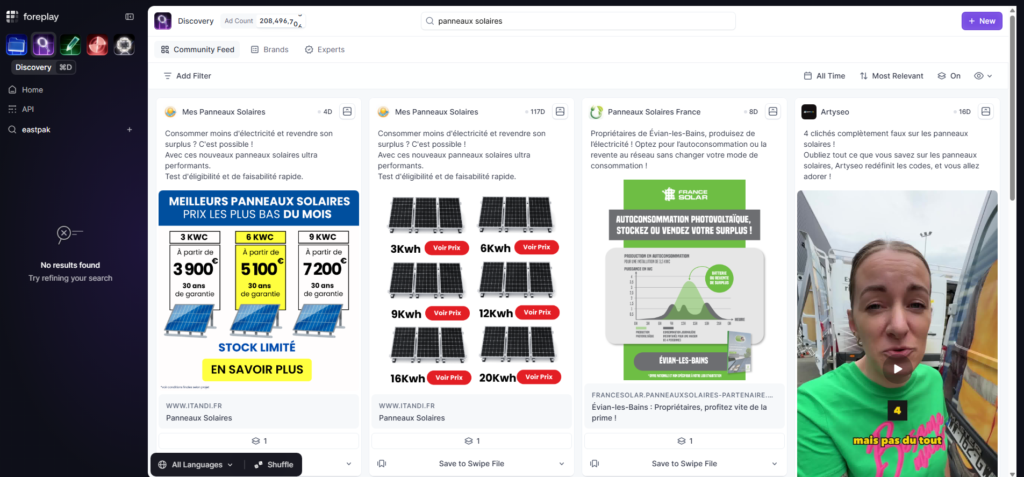This screenshot has height=477, width=1024.
Task: Open the saved search eastpak
Action: (x=36, y=129)
